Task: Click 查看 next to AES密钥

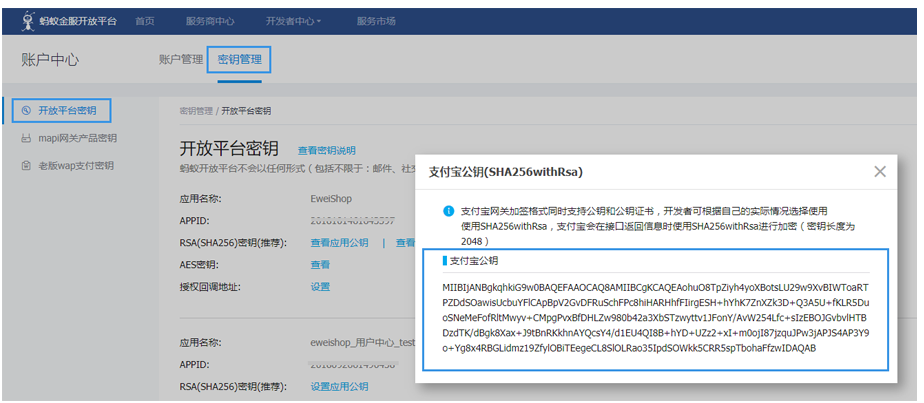Action: pyautogui.click(x=320, y=265)
